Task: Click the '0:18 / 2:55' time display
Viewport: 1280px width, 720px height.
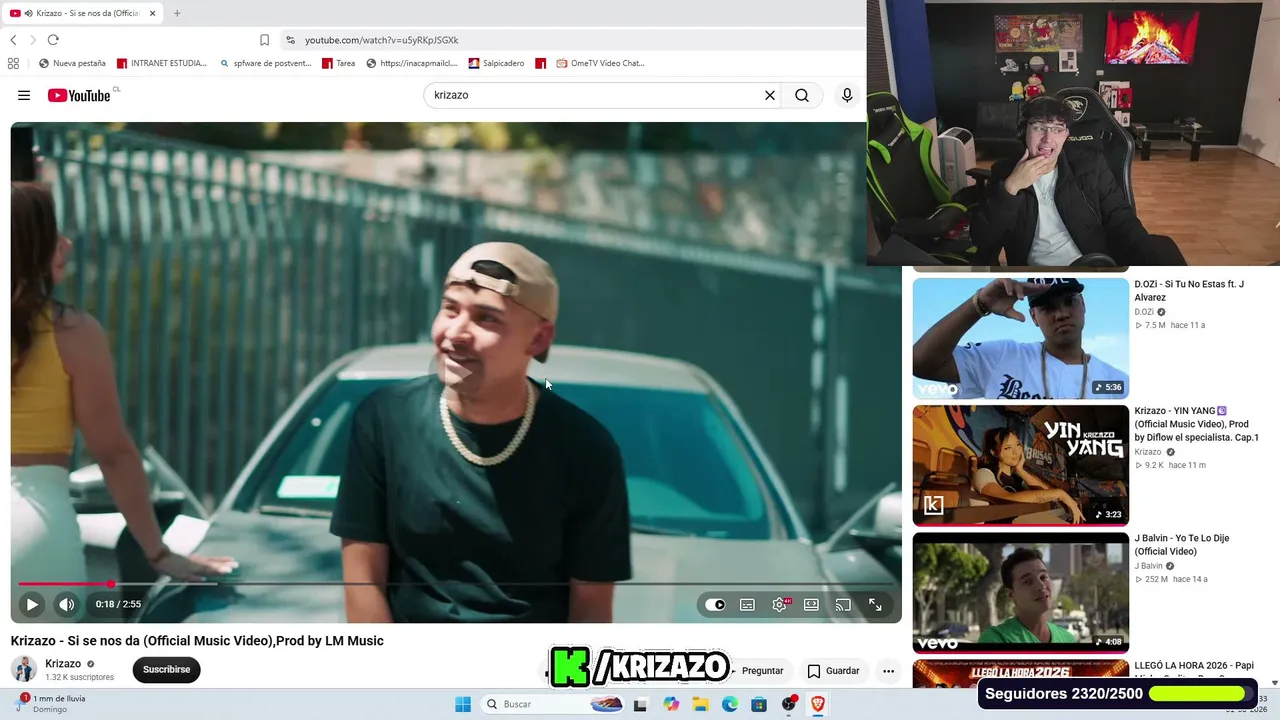Action: 118,604
